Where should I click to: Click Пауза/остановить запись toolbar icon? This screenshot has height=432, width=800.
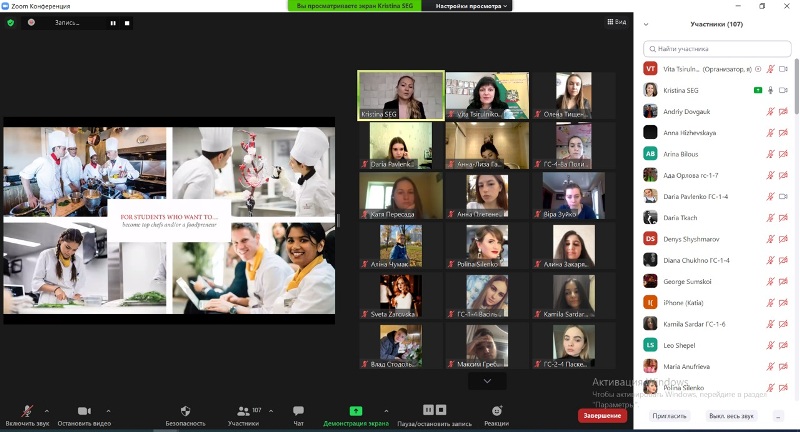435,410
